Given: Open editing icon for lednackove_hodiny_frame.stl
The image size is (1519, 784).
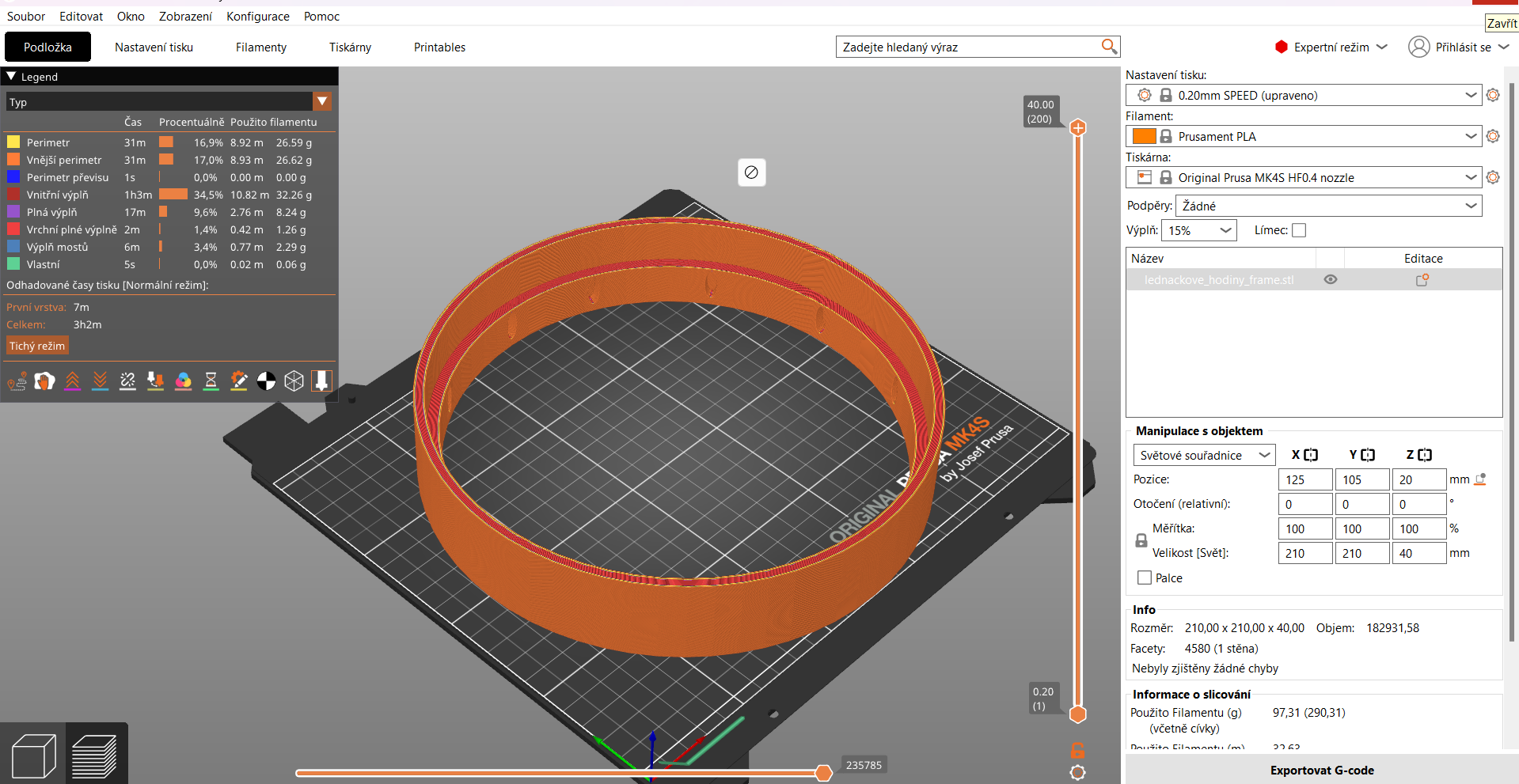Looking at the screenshot, I should 1422,279.
